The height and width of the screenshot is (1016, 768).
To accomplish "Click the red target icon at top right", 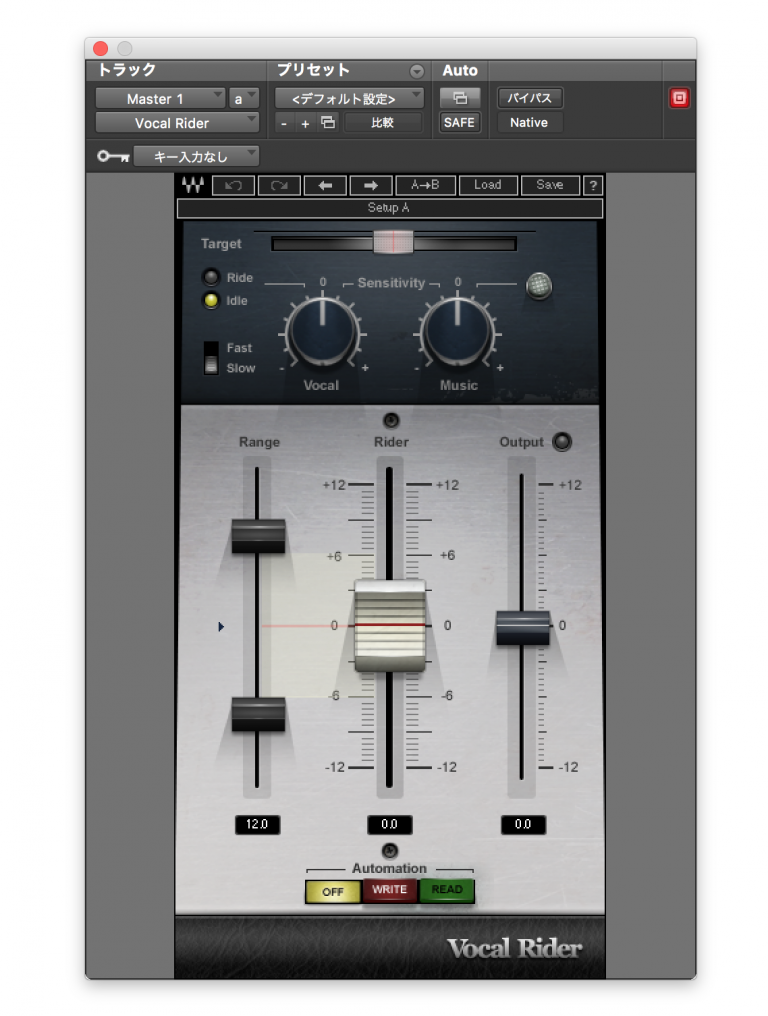I will (679, 98).
